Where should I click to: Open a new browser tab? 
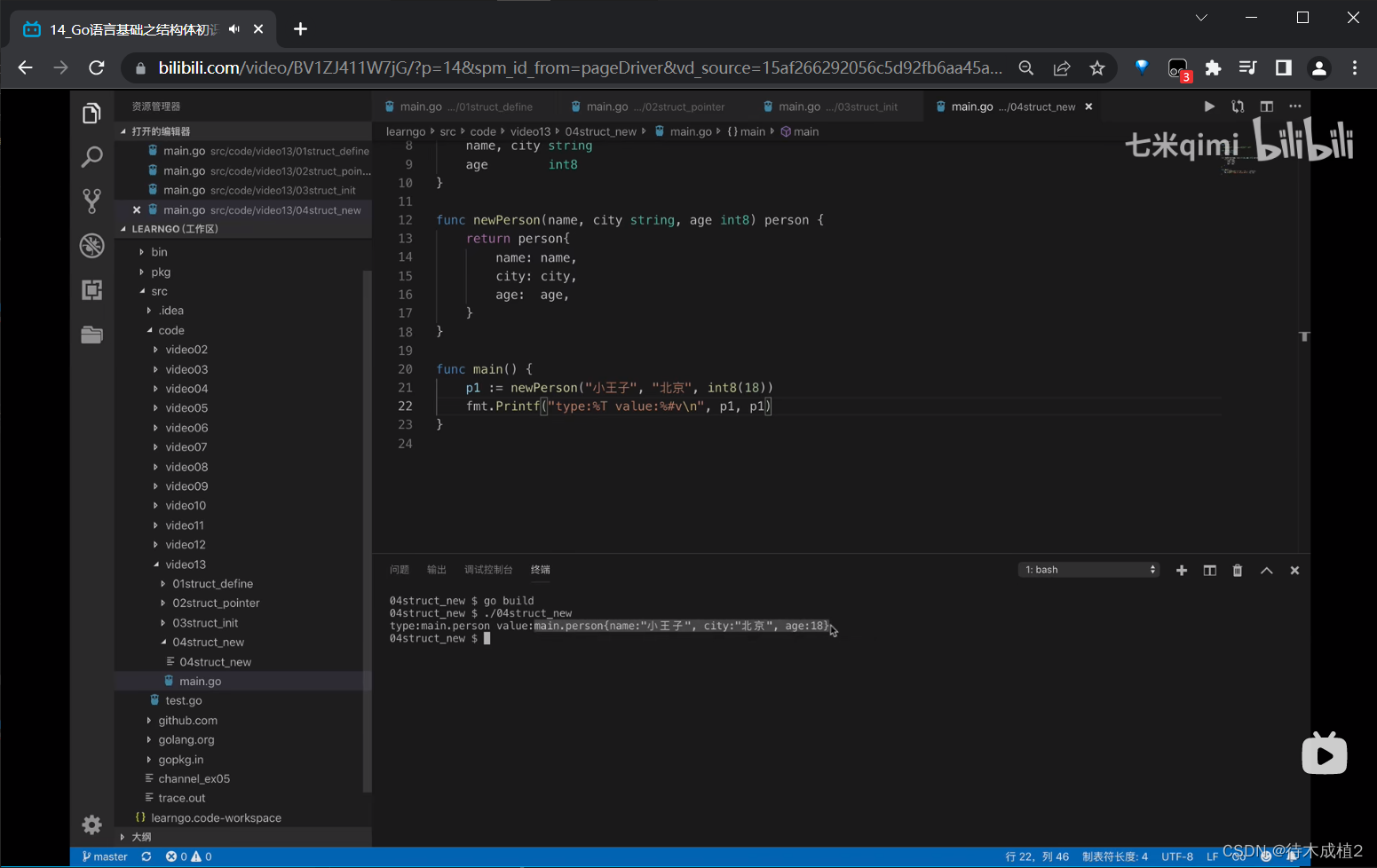[x=300, y=29]
